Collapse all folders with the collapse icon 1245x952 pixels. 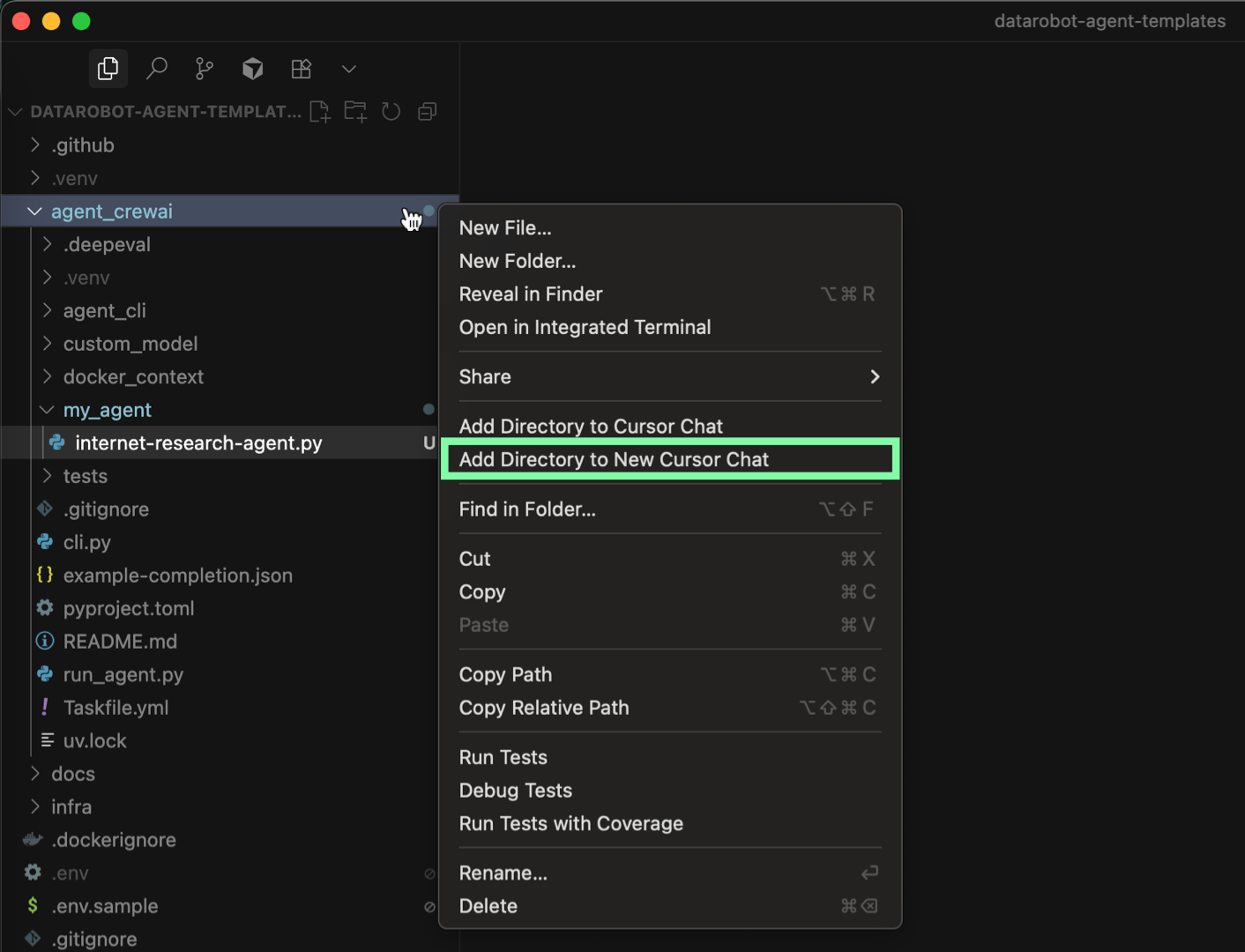[428, 112]
